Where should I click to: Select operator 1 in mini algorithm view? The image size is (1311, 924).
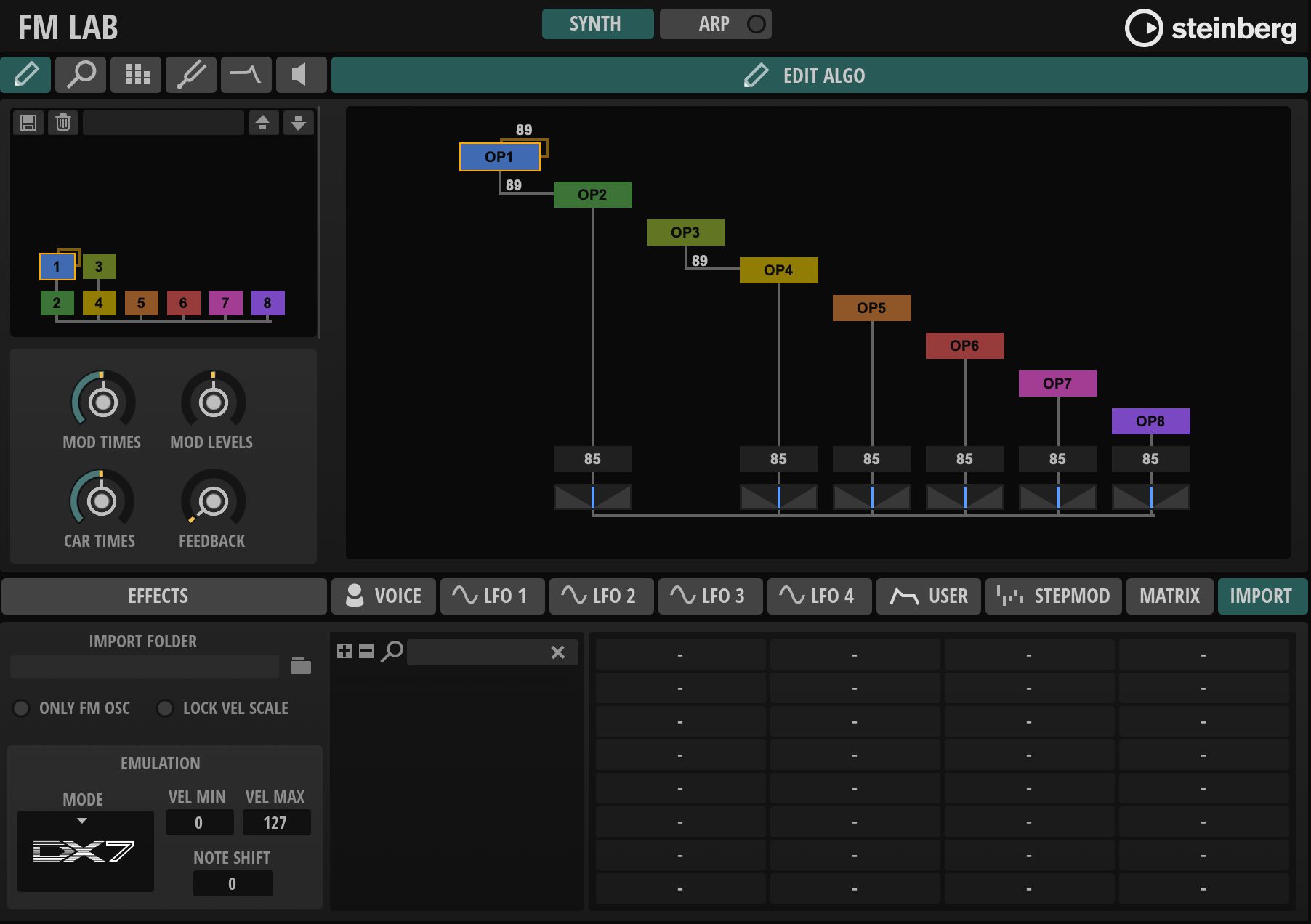[x=57, y=267]
